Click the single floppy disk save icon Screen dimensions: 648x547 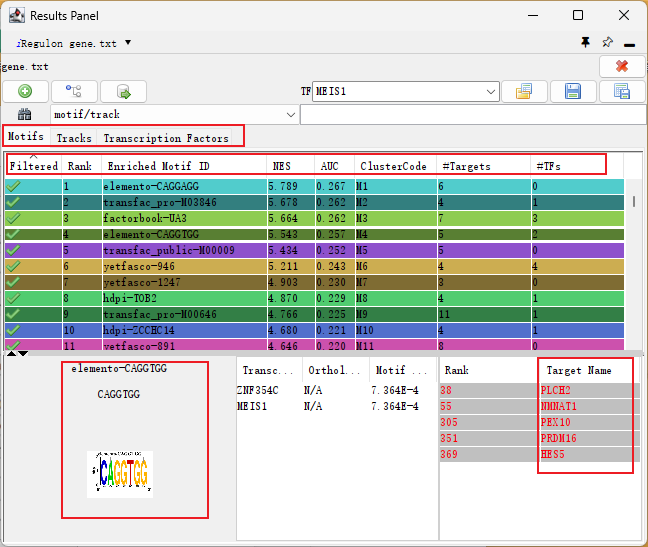573,91
